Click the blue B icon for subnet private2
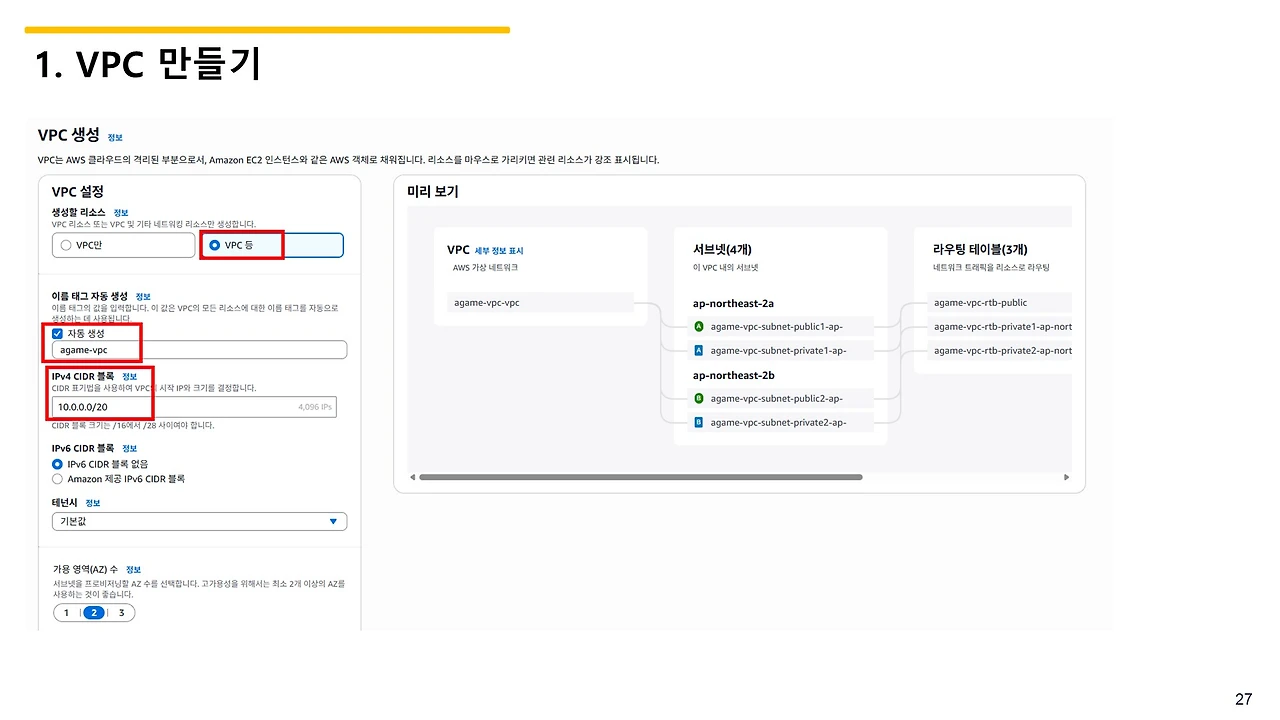Image resolution: width=1280 pixels, height=720 pixels. tap(699, 422)
